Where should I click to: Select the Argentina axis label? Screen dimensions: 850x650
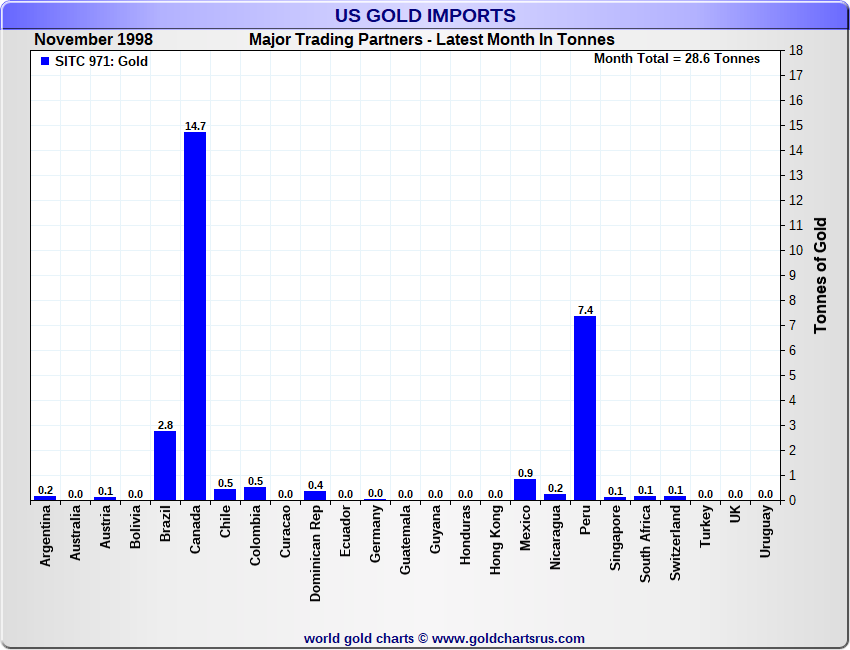coord(46,536)
